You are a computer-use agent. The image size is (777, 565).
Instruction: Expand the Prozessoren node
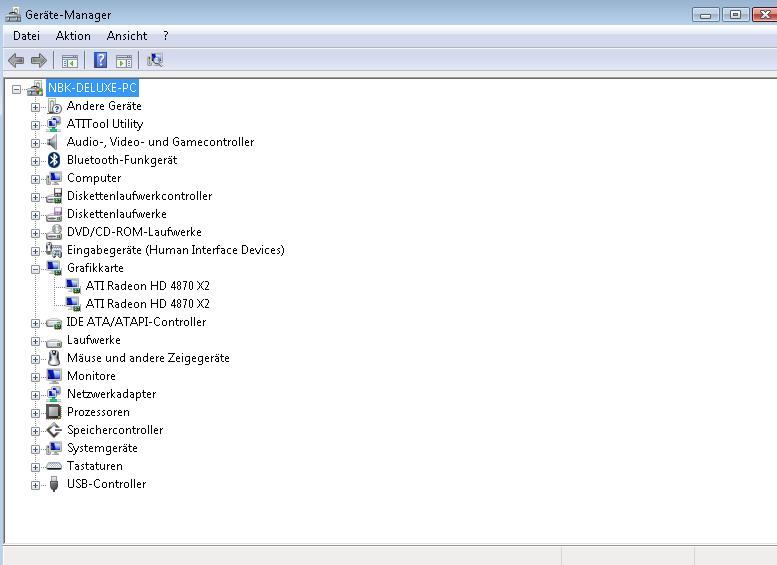(35, 413)
